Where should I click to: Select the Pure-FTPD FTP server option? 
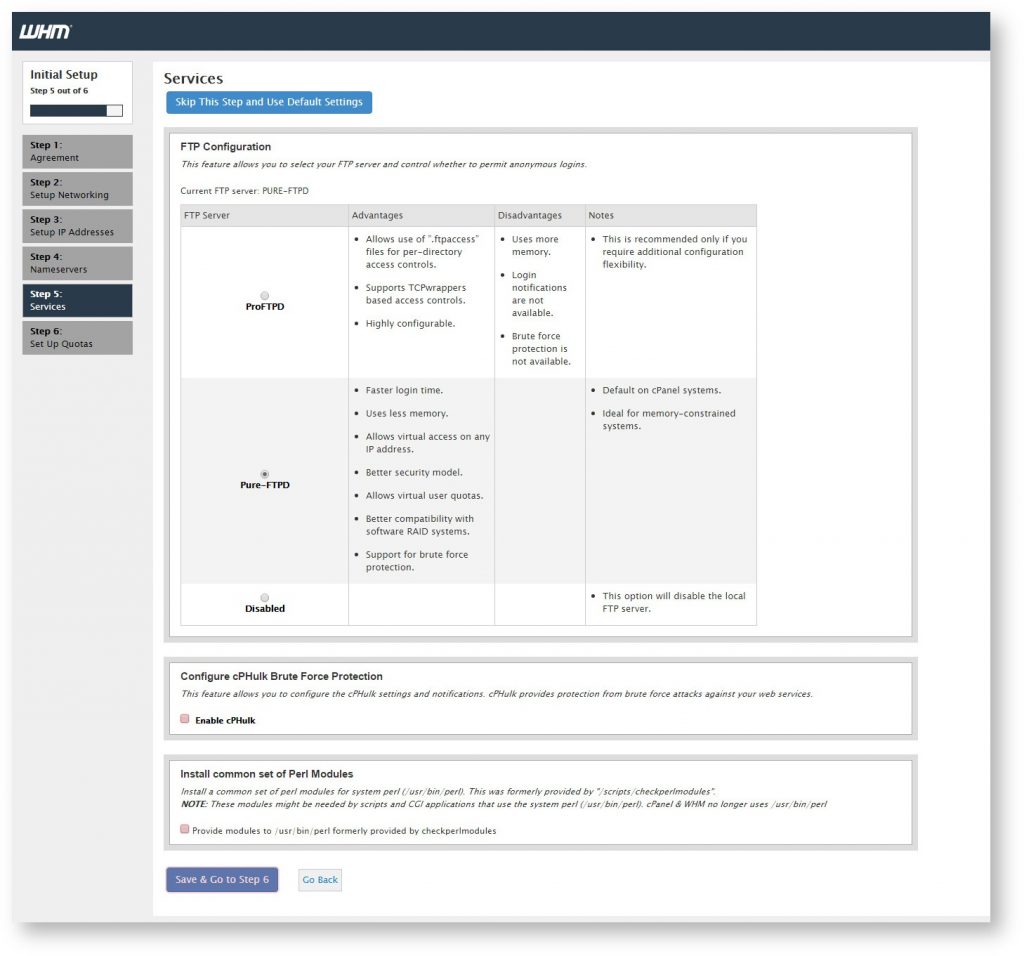point(264,472)
